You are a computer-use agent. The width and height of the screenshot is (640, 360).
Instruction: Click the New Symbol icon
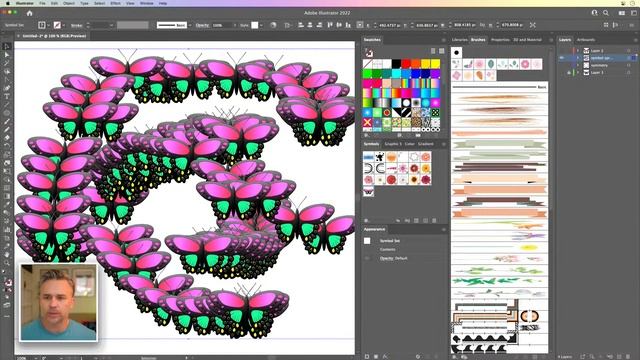pos(425,220)
